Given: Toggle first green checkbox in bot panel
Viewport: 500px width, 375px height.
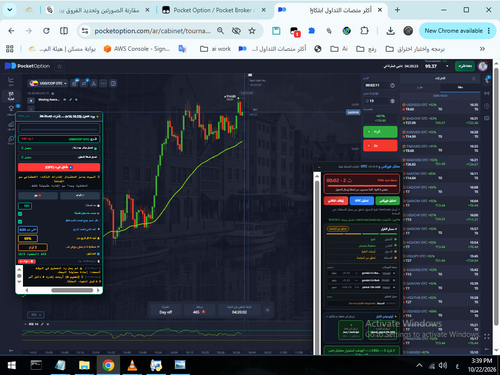Looking at the screenshot, I should click(x=20, y=214).
